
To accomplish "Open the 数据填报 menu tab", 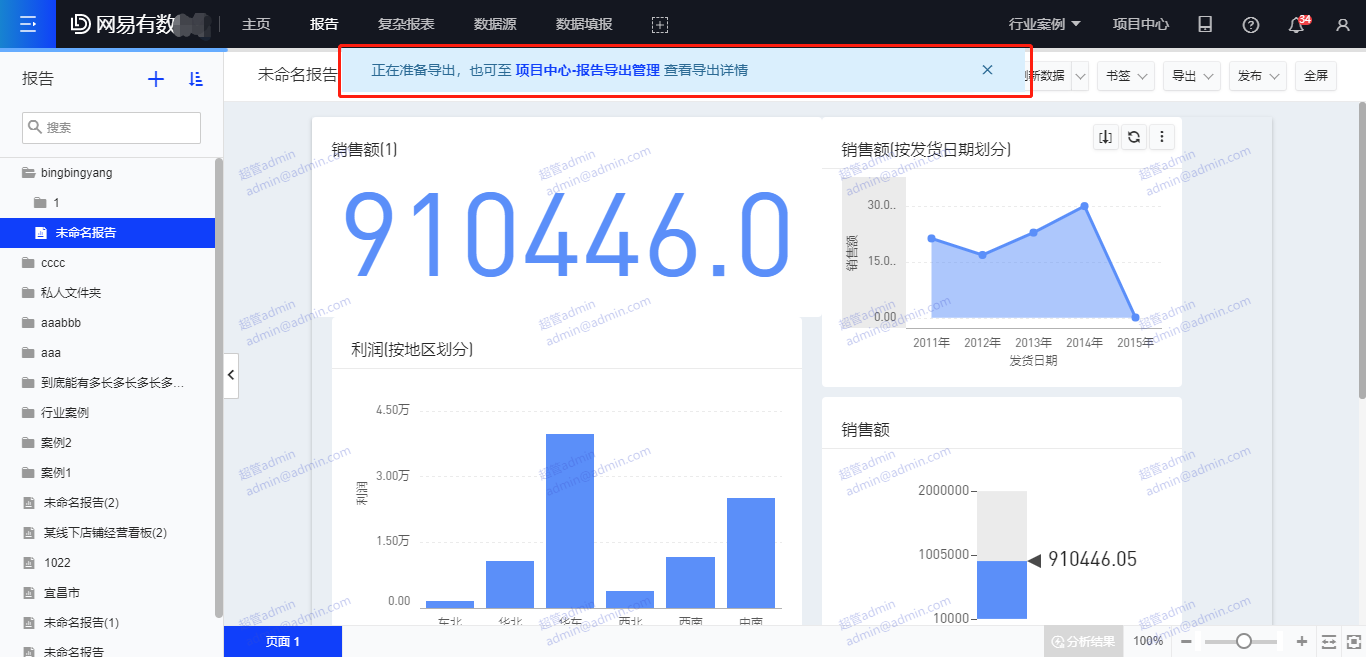I will tap(584, 24).
